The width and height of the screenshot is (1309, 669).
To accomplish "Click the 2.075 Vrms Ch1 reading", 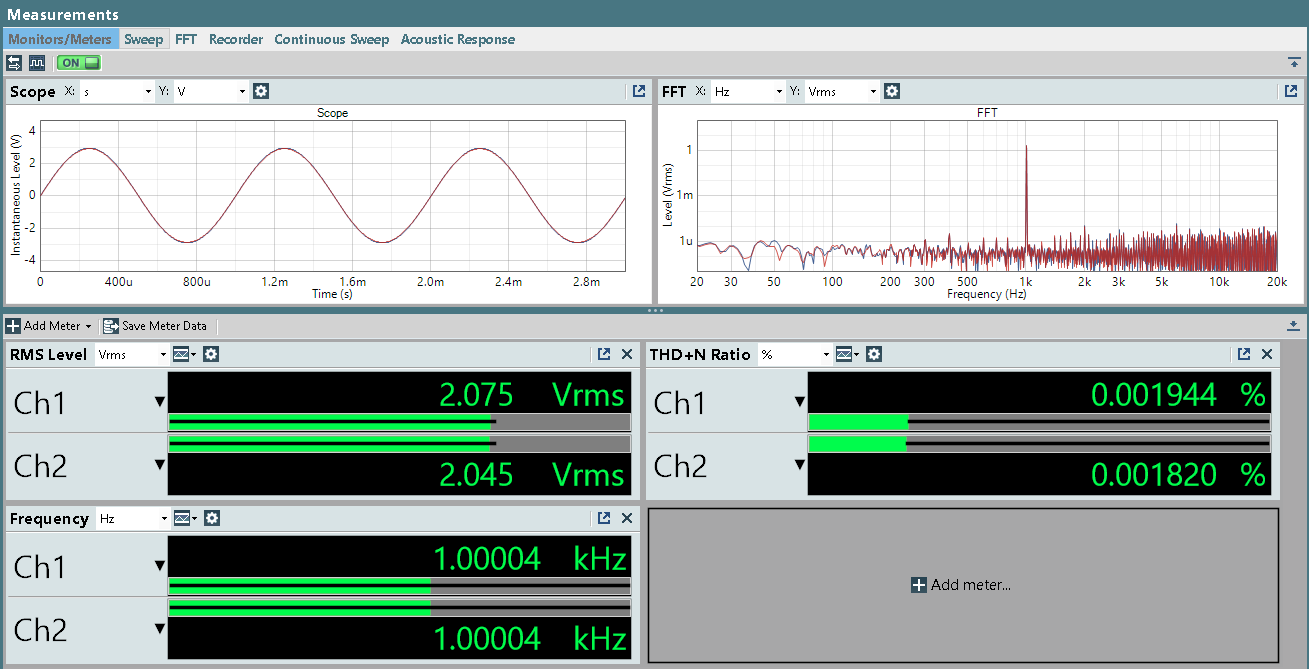I will click(x=532, y=394).
